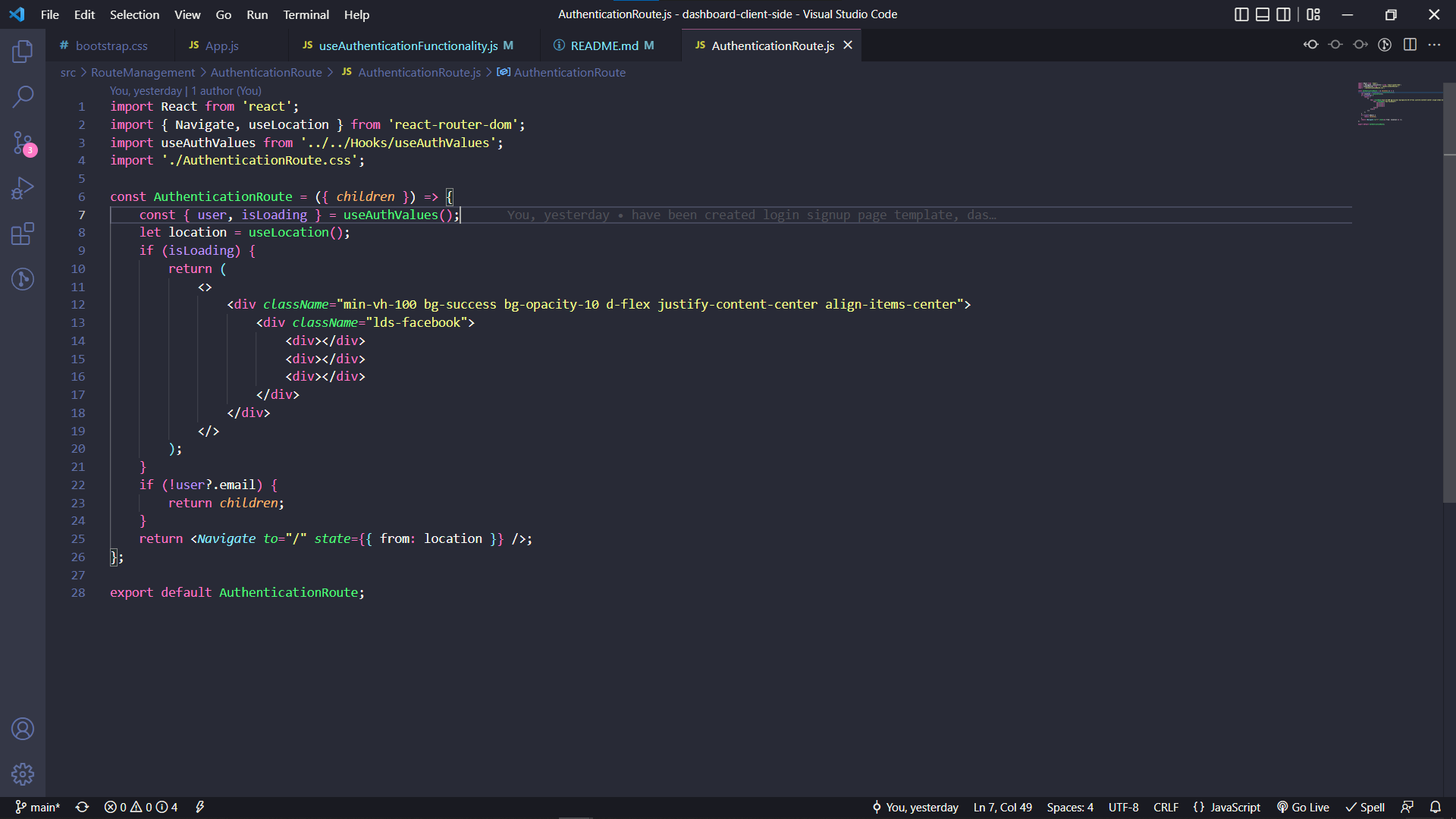Open more editor actions with the ellipsis
The height and width of the screenshot is (819, 1456).
1435,45
